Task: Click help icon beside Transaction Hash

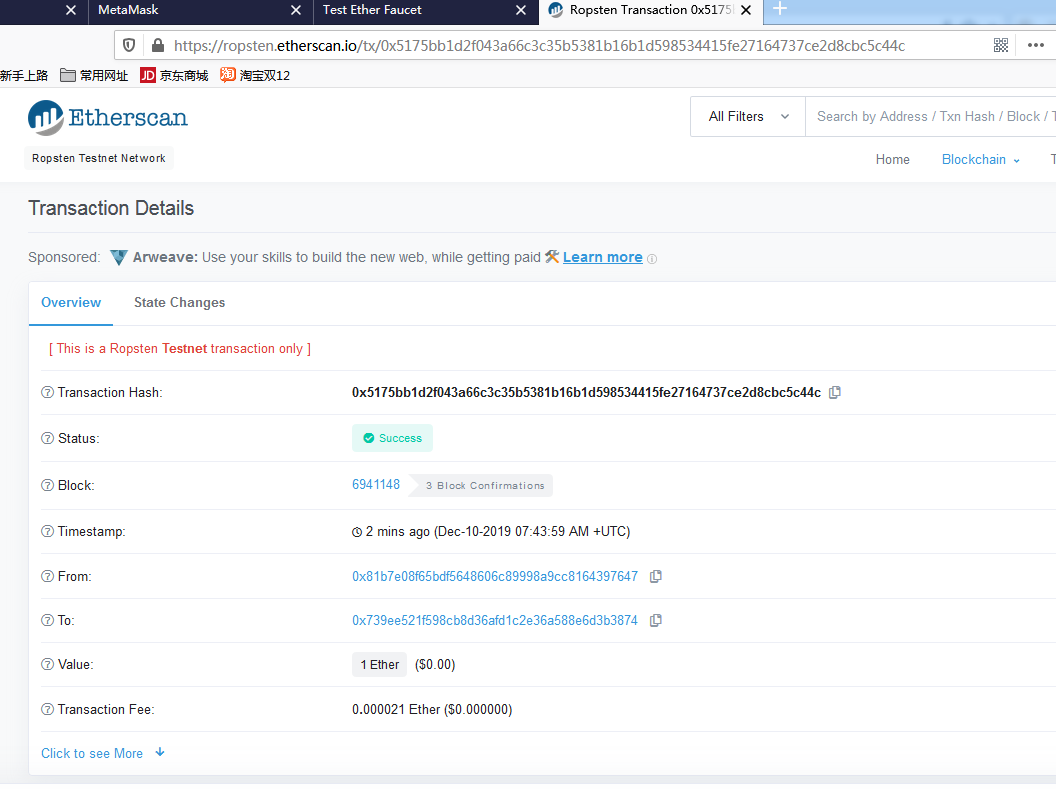Action: point(47,392)
